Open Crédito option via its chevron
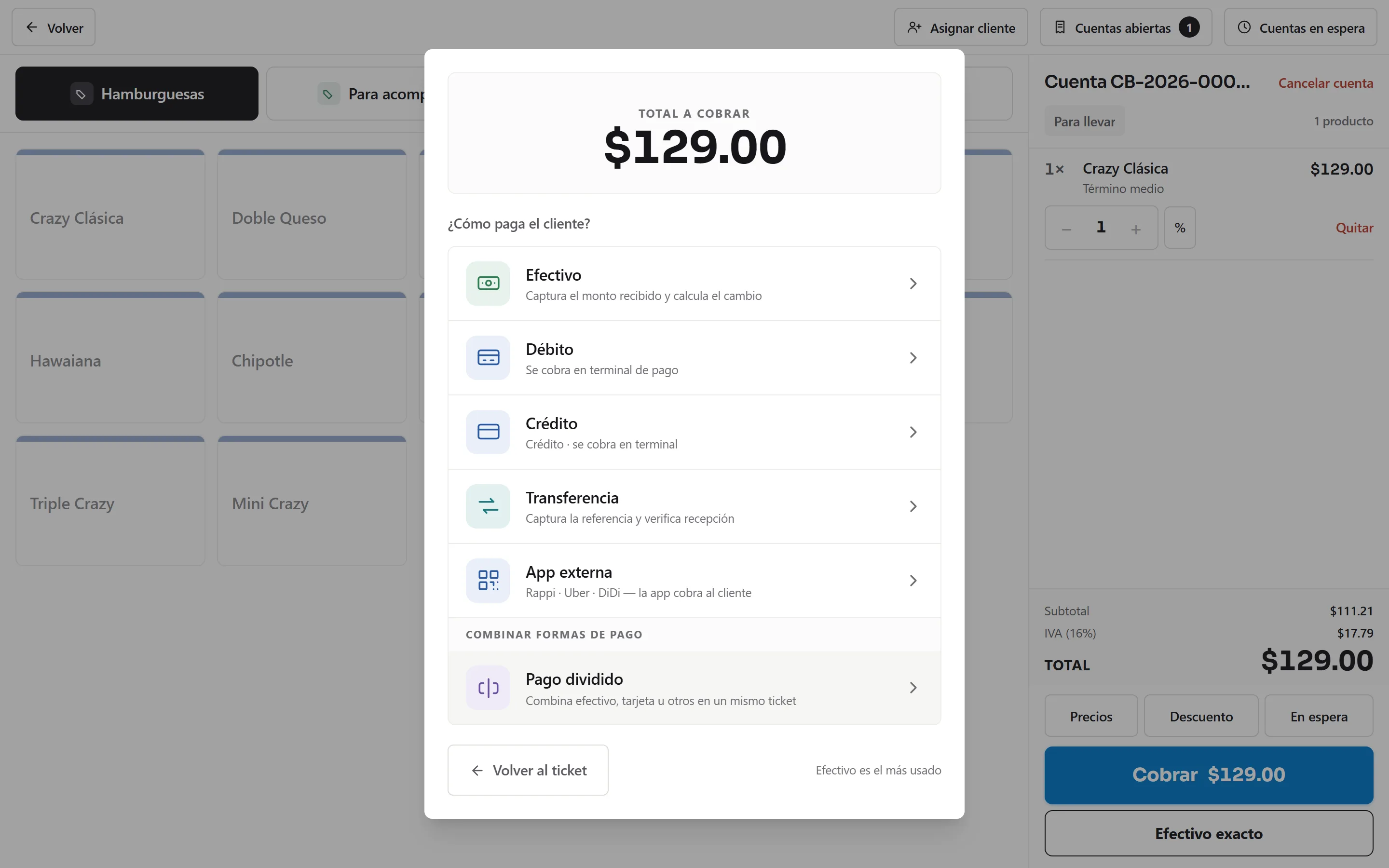 913,432
